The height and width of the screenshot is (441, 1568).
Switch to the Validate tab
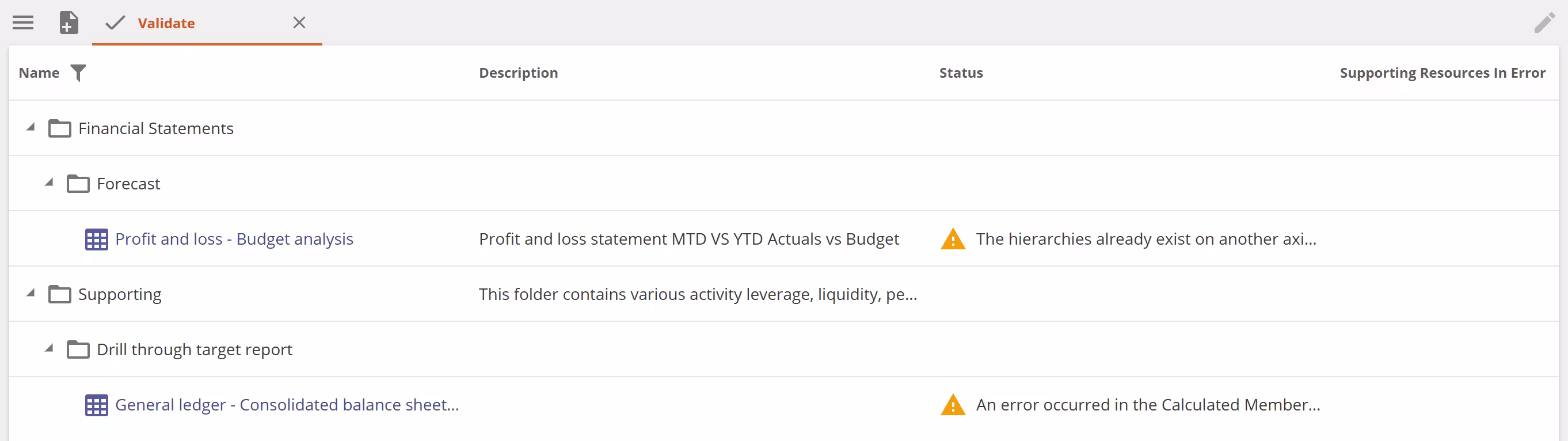tap(167, 23)
